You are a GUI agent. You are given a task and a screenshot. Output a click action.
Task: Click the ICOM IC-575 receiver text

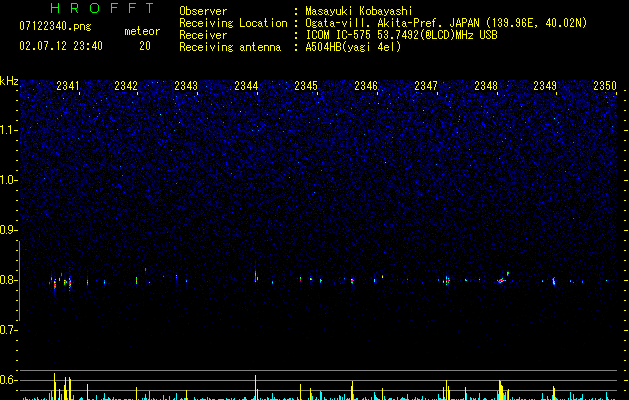tap(401, 35)
